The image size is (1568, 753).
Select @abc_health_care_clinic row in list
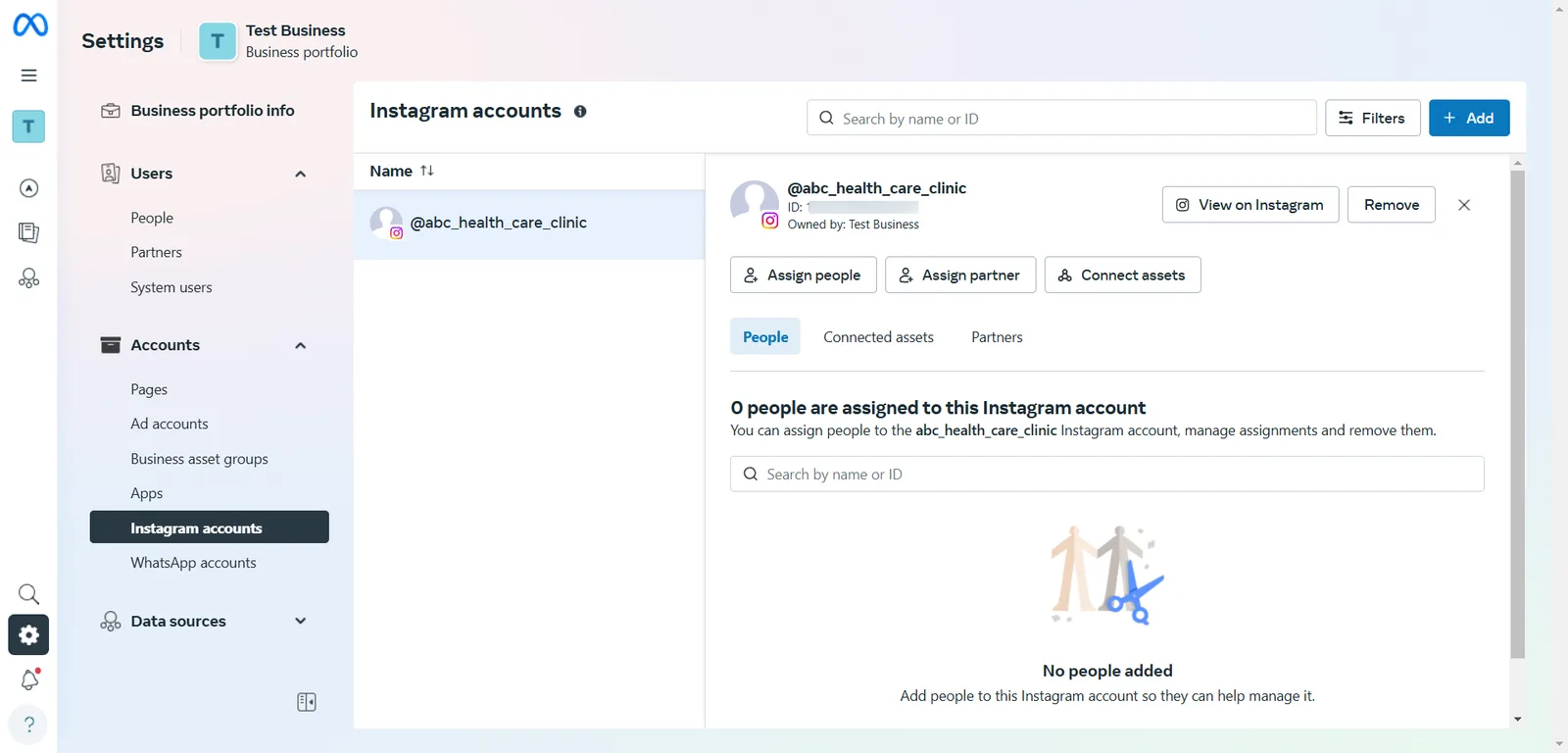click(529, 224)
